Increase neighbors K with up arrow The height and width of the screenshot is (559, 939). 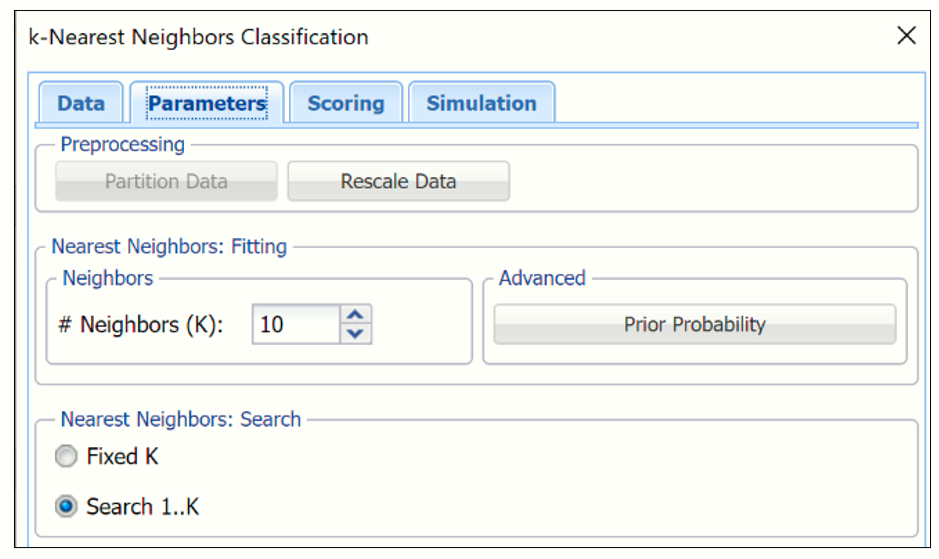(355, 315)
